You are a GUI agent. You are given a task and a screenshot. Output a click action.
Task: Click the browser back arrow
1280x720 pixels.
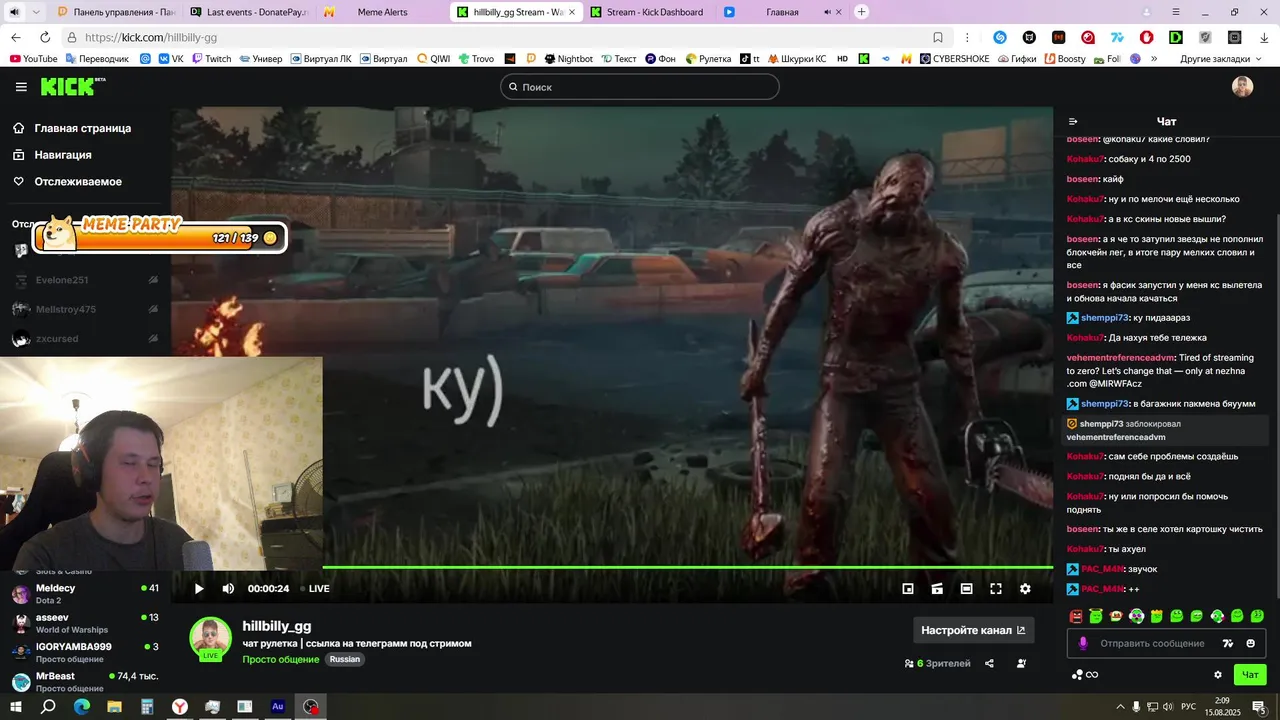pos(16,37)
